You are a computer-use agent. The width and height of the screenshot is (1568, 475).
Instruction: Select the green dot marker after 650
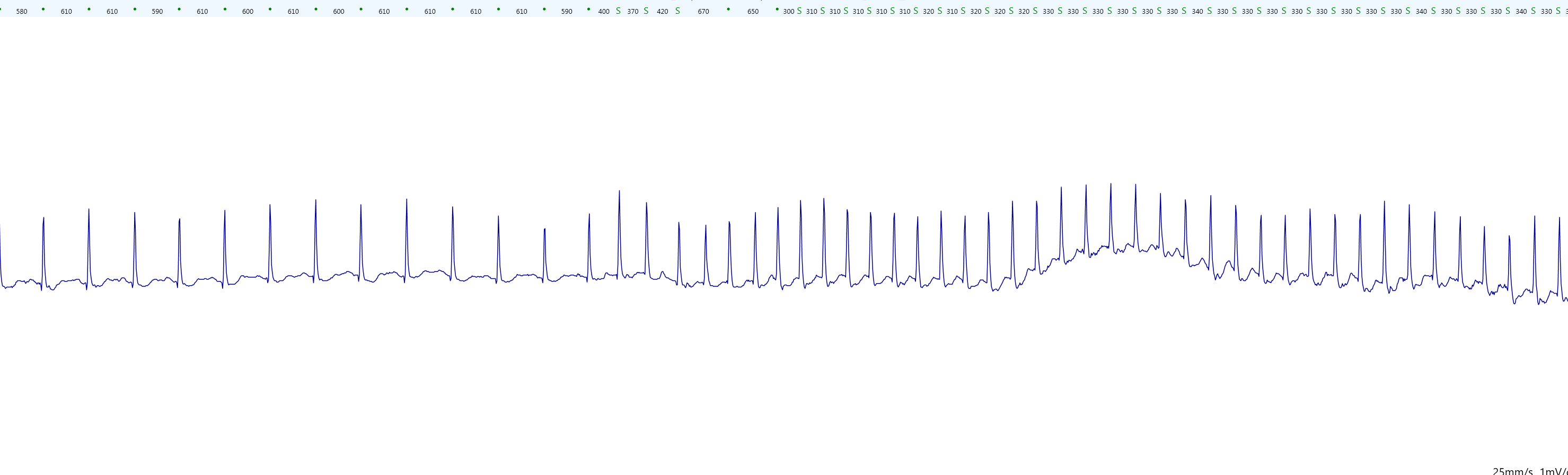point(777,9)
